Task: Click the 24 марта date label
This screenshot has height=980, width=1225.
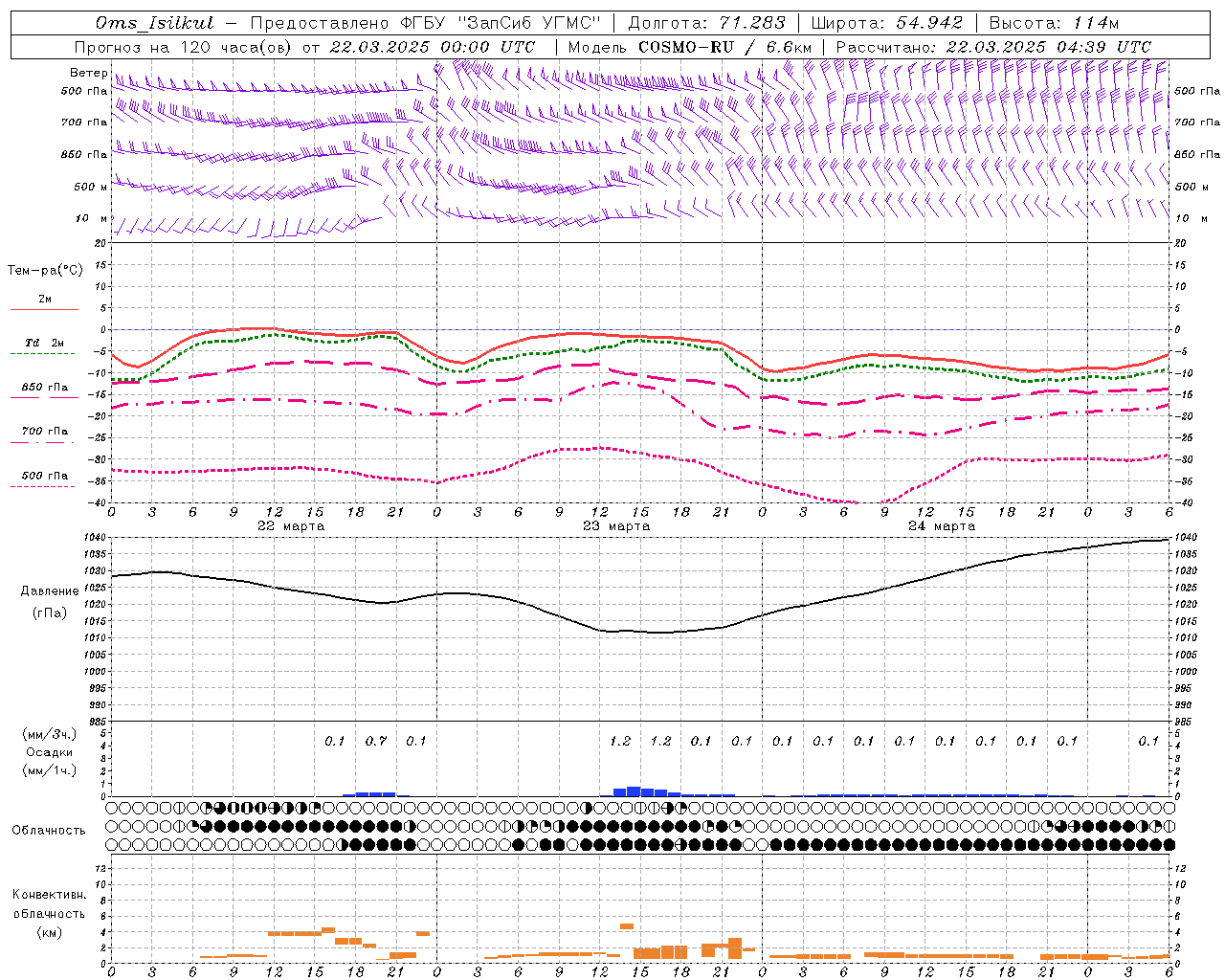Action: tap(942, 526)
